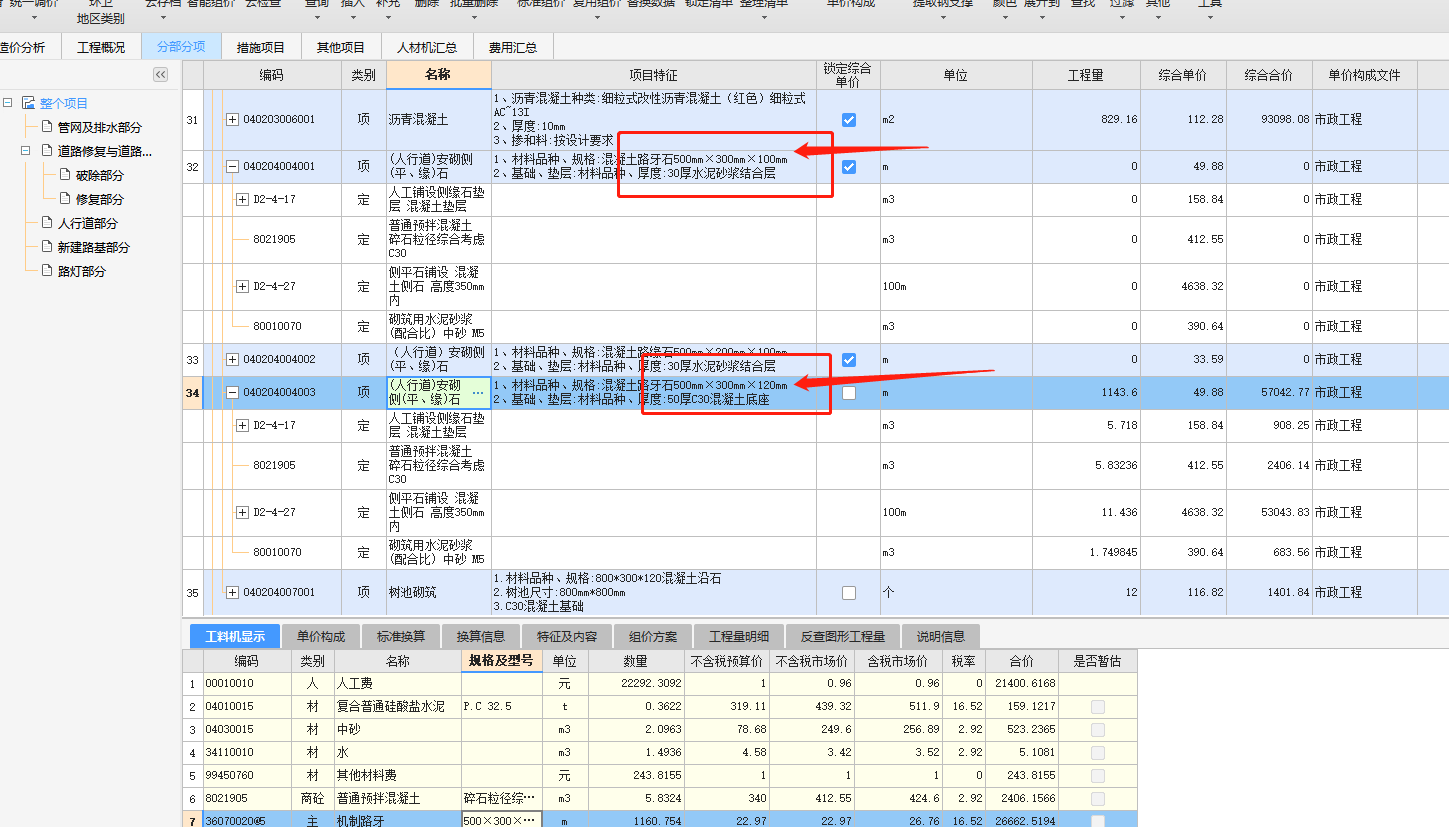
Task: Select the 道路修复与道路… tree node
Action: tap(104, 151)
